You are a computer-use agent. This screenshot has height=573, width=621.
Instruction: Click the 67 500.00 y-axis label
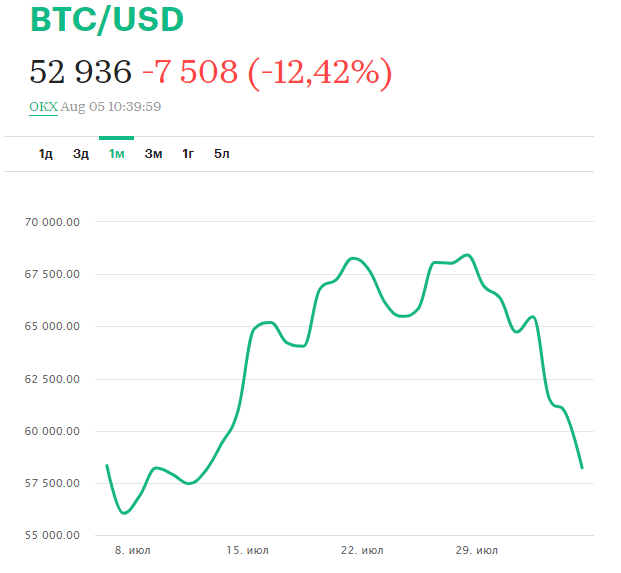point(51,274)
